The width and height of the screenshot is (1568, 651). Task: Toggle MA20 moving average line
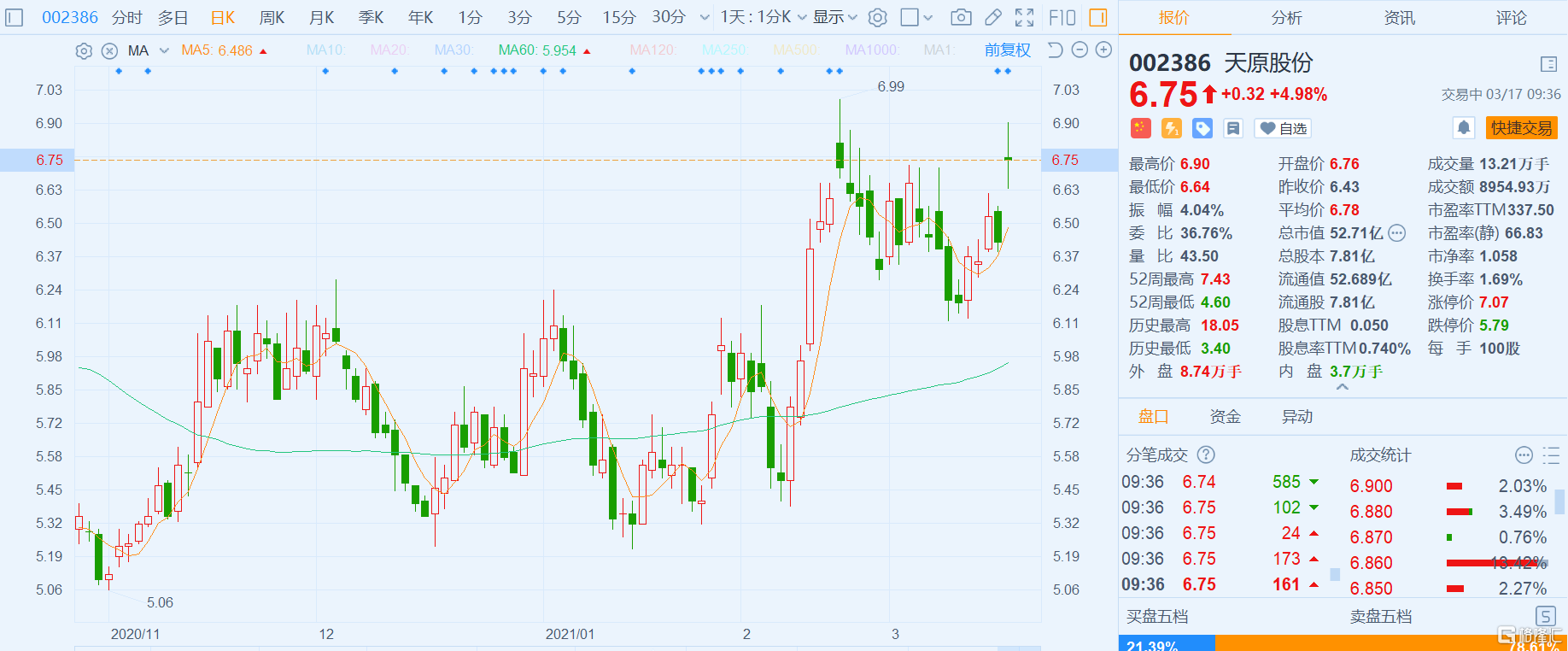point(389,50)
